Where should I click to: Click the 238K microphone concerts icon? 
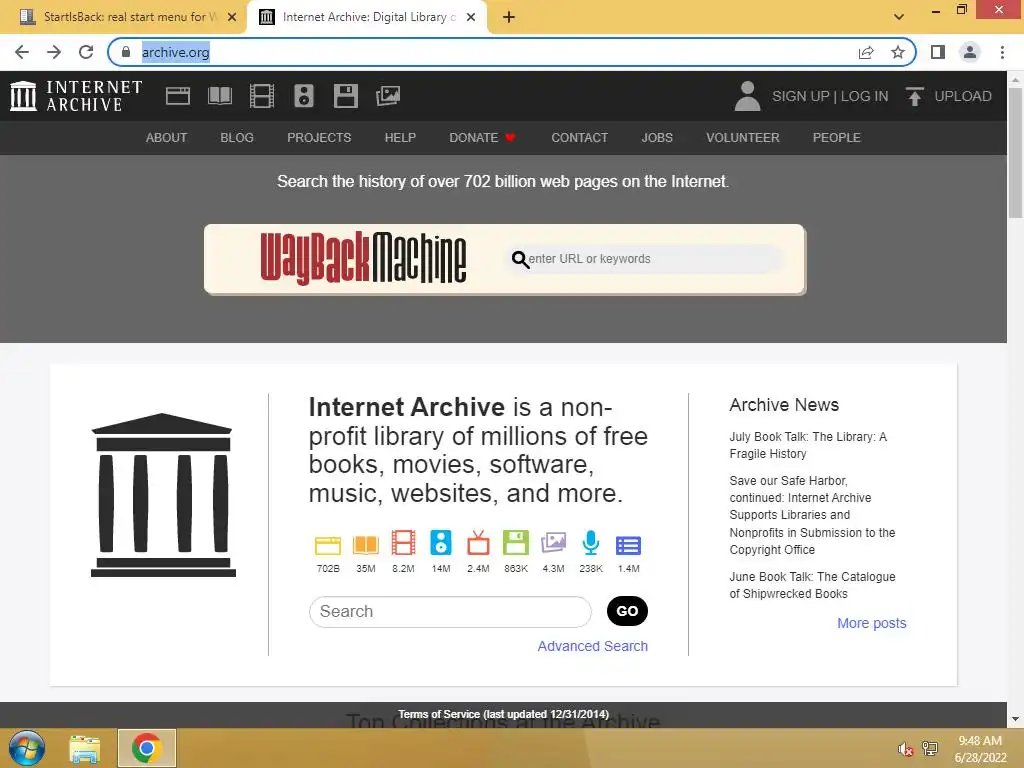pos(591,543)
